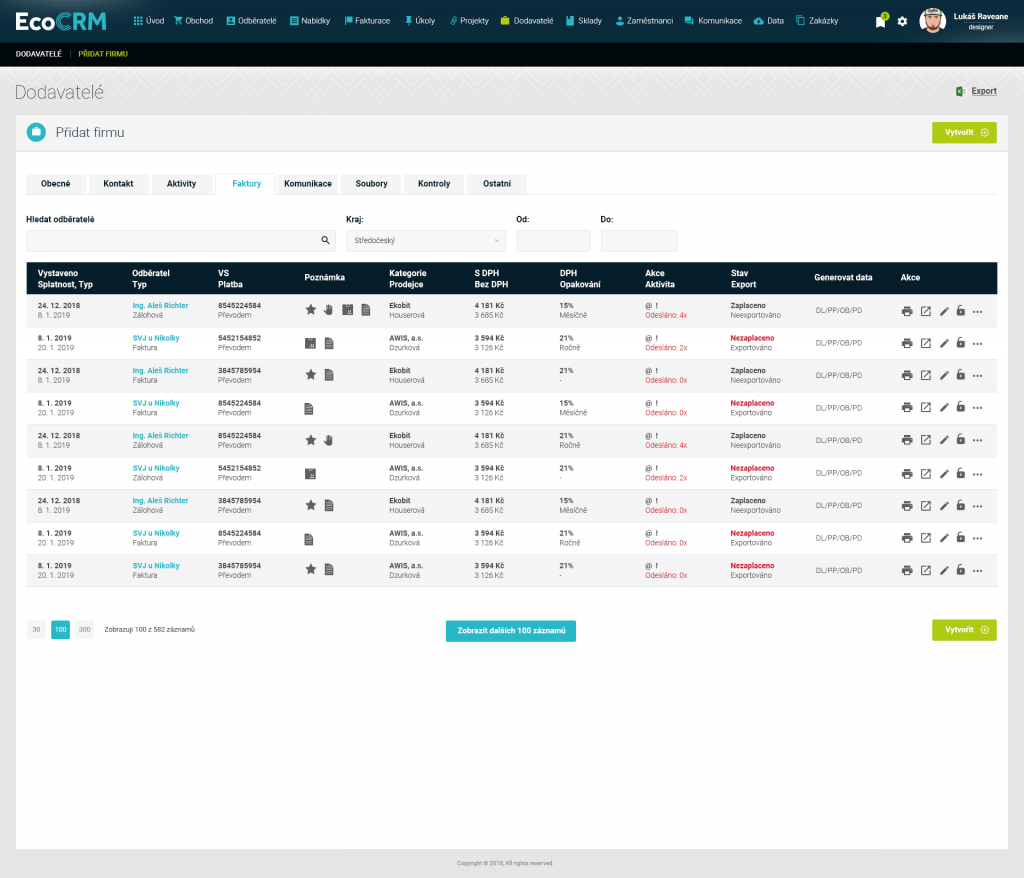This screenshot has width=1024, height=878.
Task: Click star note icon in first row
Action: 311,310
